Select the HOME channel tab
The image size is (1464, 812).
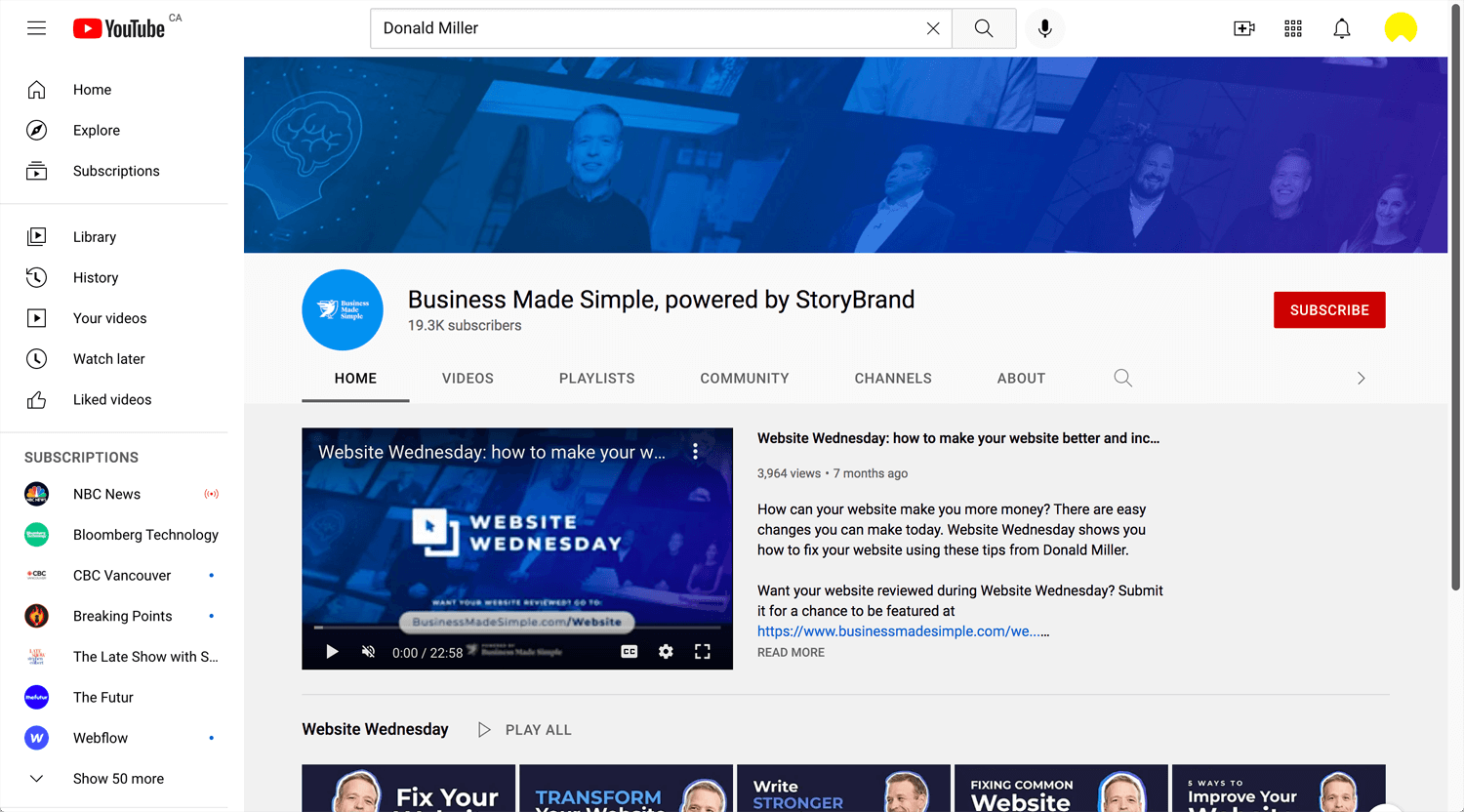pos(355,379)
